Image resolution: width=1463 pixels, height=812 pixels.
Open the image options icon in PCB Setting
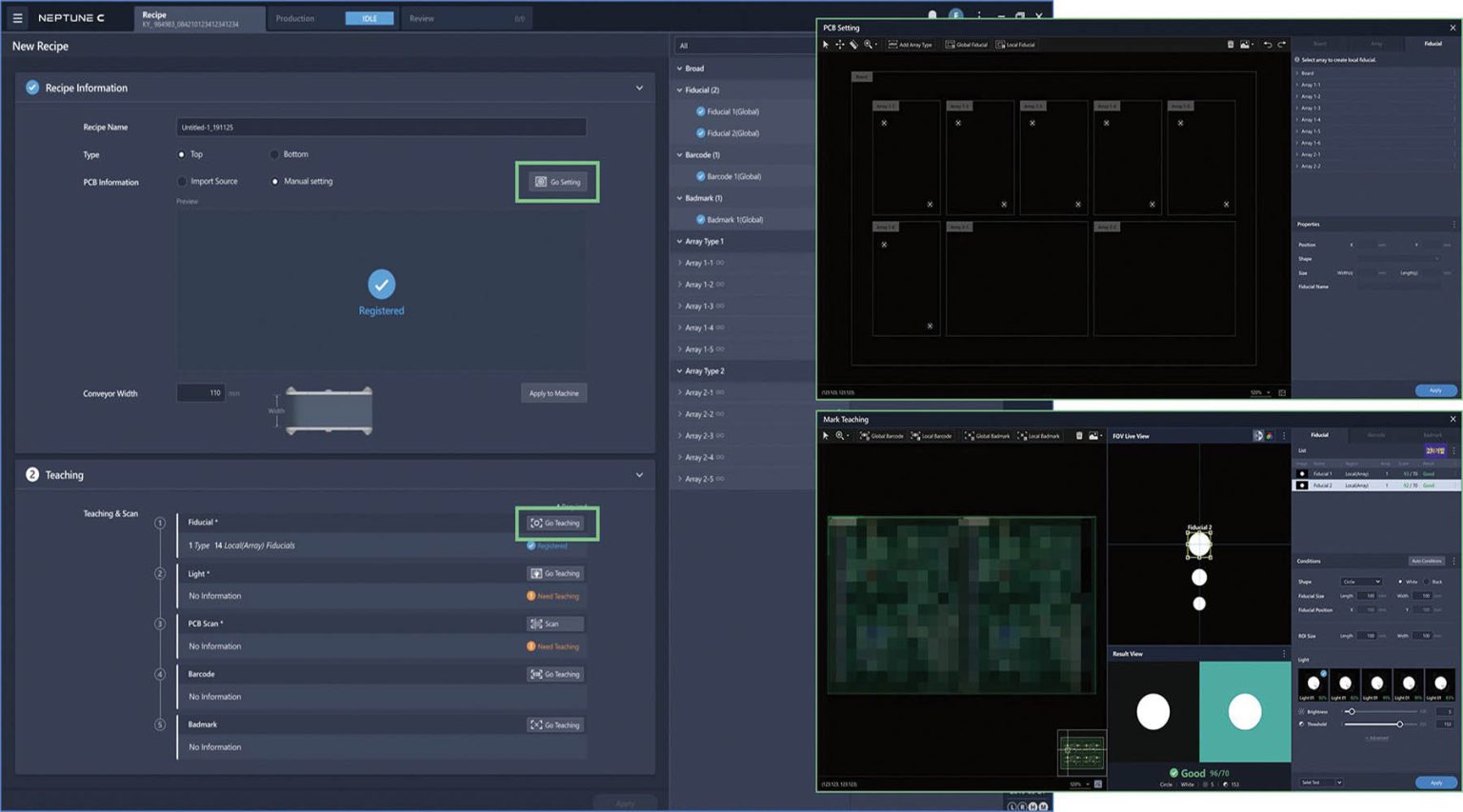point(1246,45)
